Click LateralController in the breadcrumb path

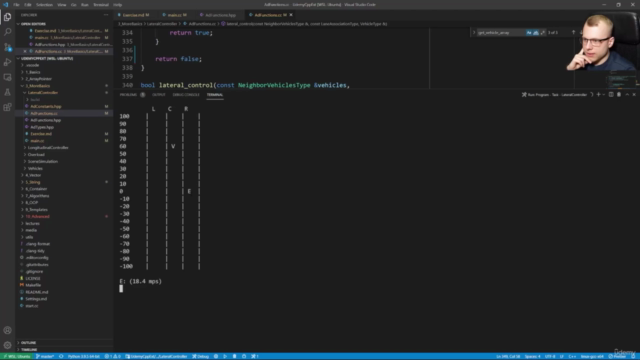click(162, 24)
